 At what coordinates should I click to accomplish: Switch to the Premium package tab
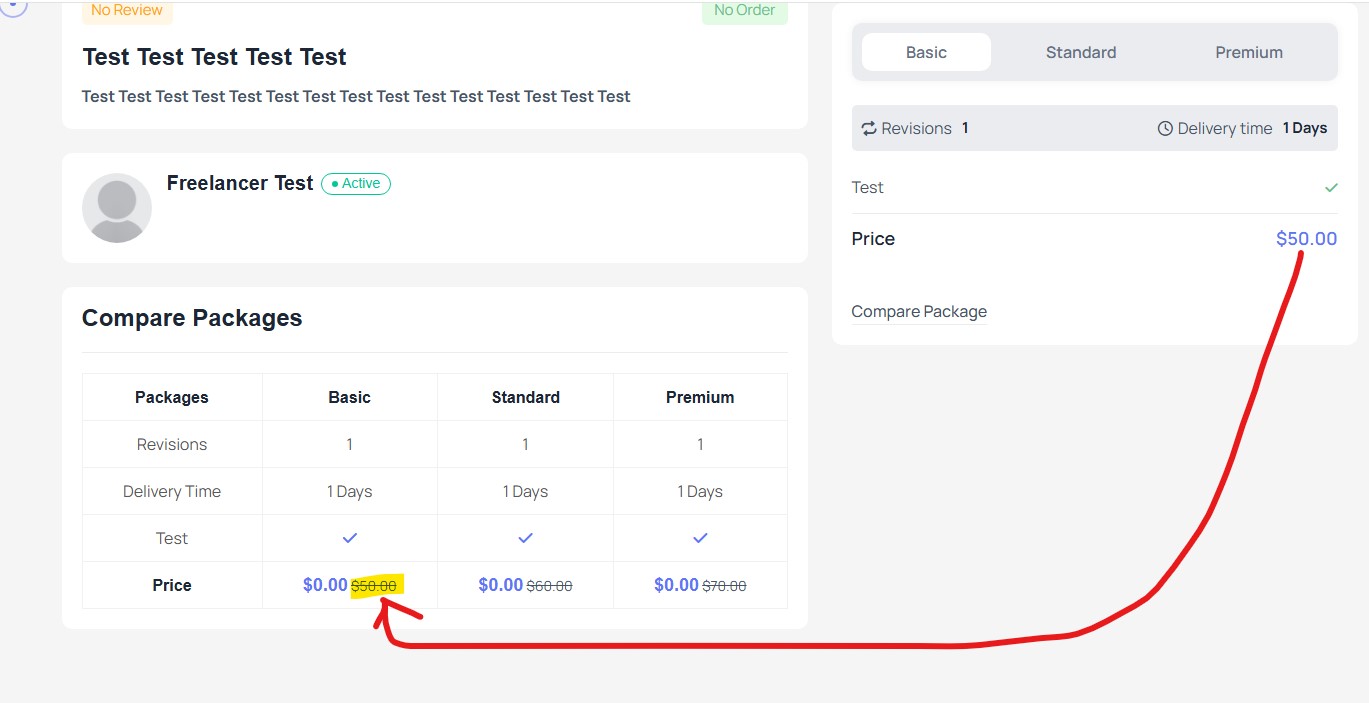1249,53
